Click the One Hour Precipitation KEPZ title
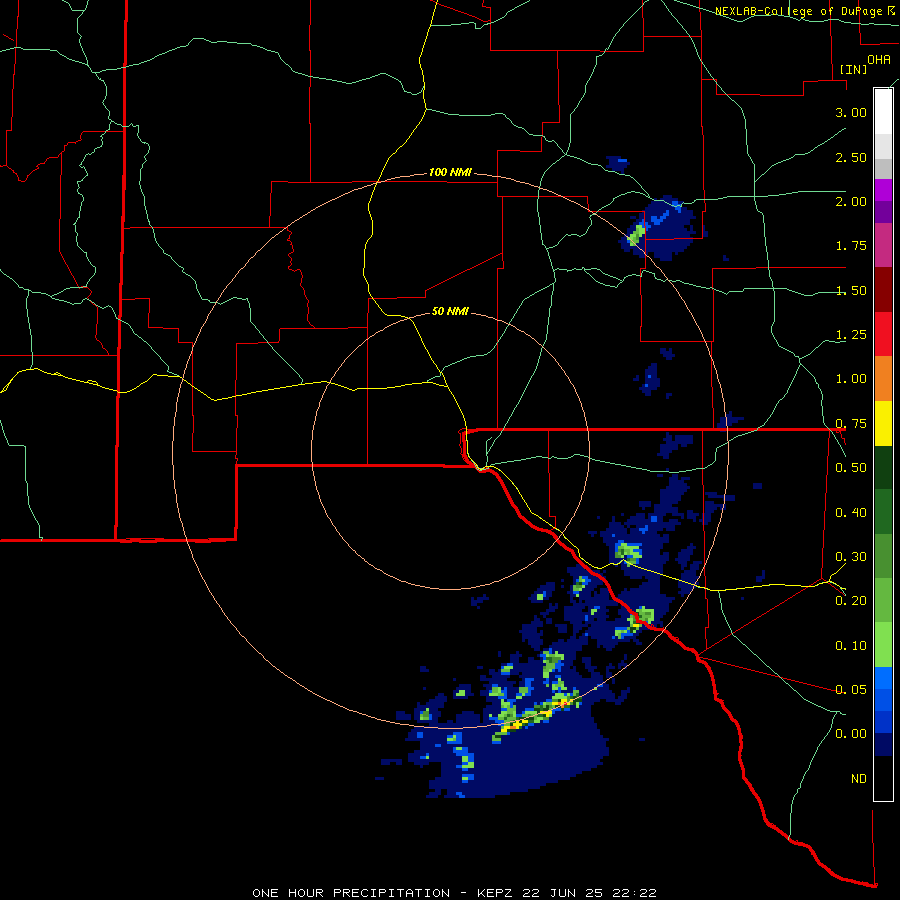 (454, 893)
